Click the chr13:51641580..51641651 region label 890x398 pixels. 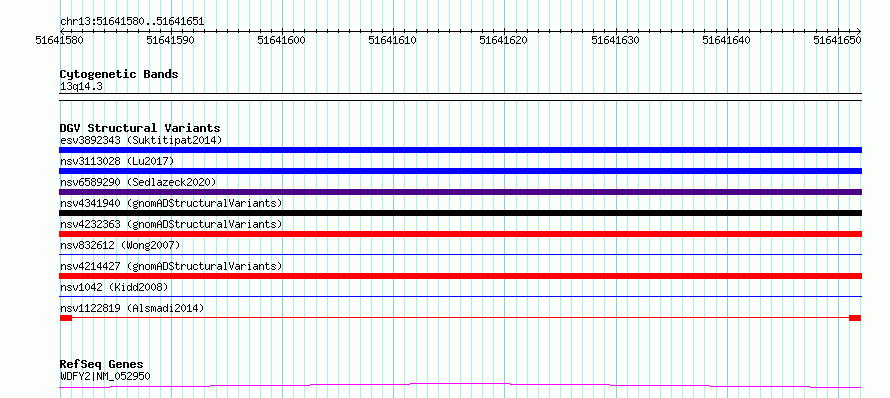click(x=132, y=22)
